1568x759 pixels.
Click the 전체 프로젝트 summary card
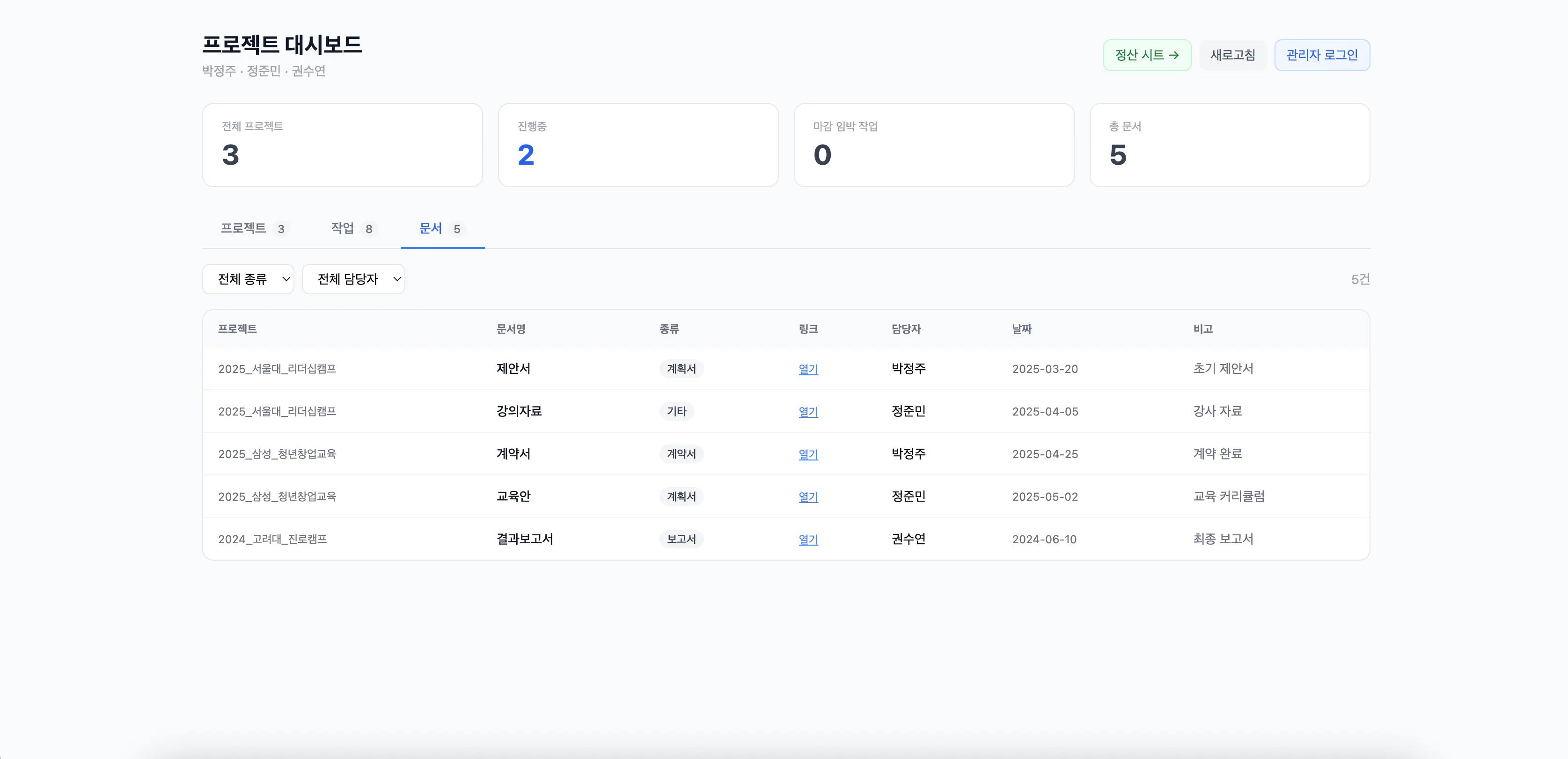coord(343,145)
